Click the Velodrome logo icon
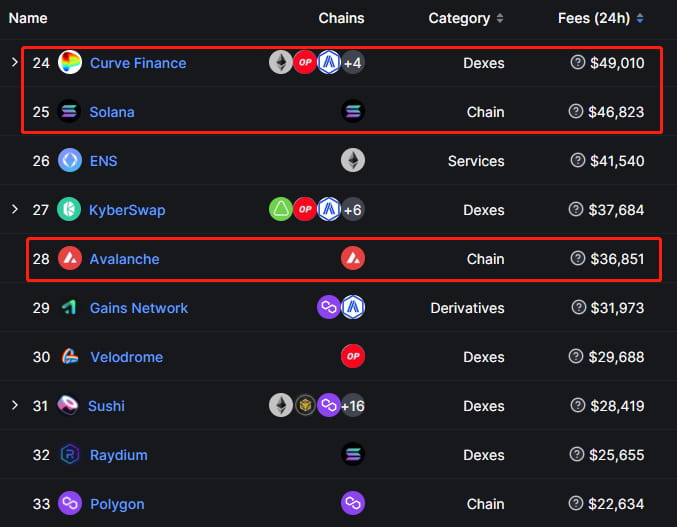The height and width of the screenshot is (527, 677). pos(70,357)
